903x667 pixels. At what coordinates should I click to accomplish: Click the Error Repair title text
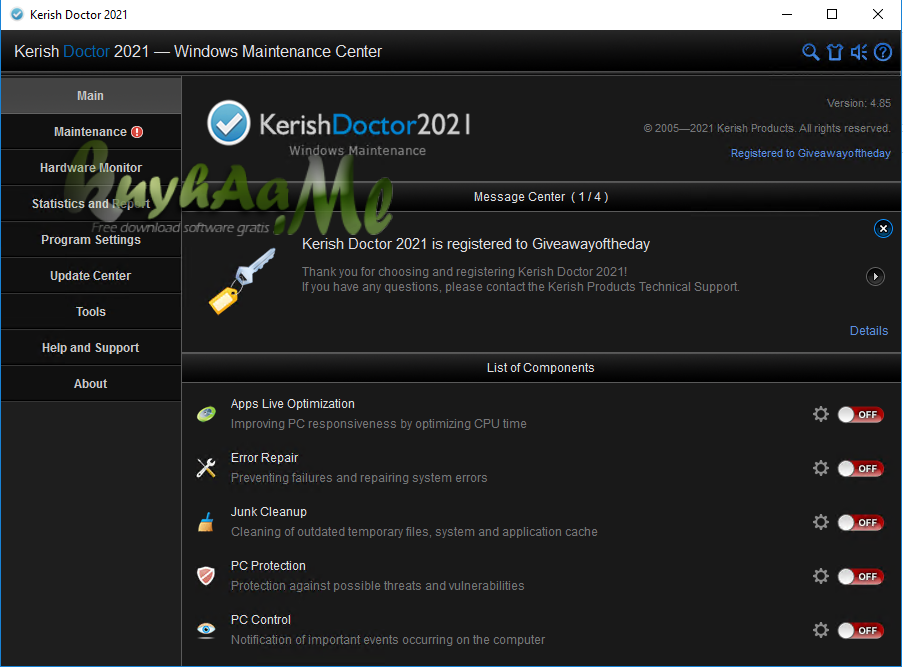(264, 458)
